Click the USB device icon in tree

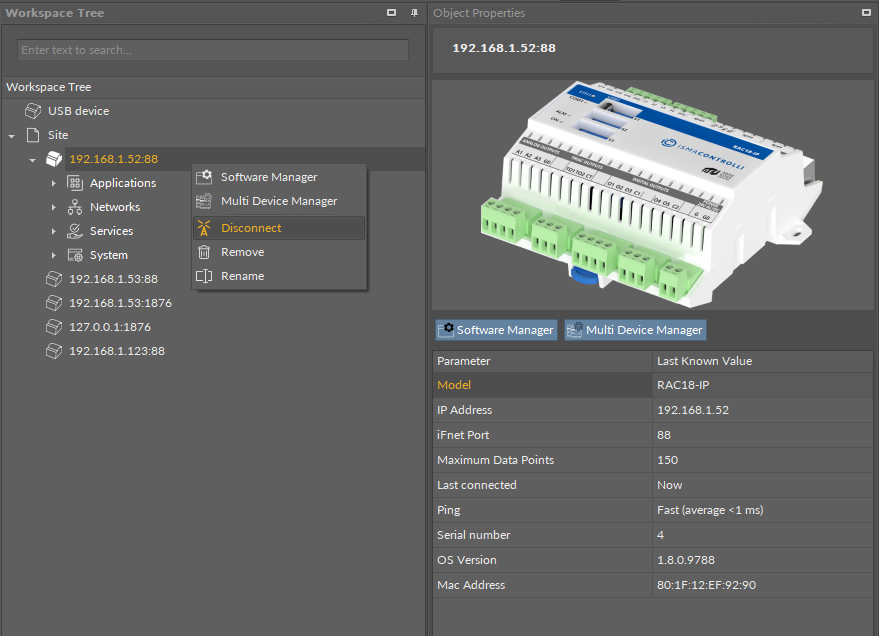tap(33, 111)
